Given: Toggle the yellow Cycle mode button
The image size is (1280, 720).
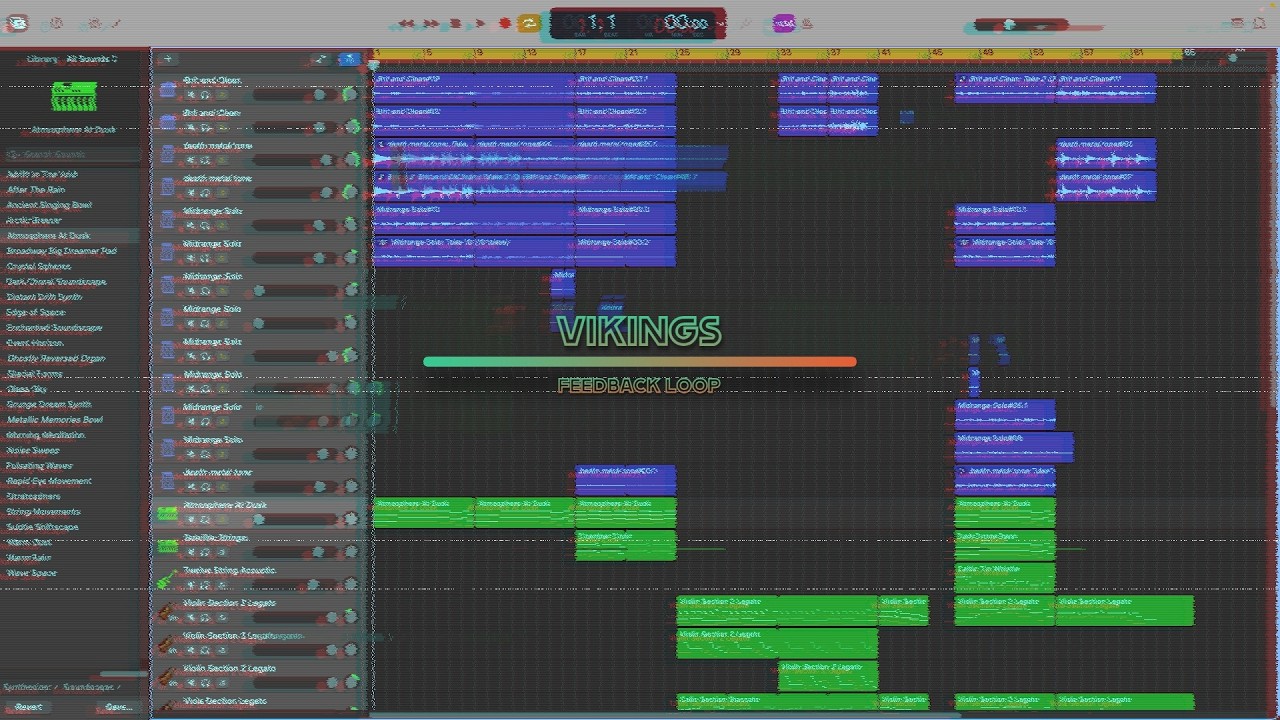Looking at the screenshot, I should click(529, 23).
